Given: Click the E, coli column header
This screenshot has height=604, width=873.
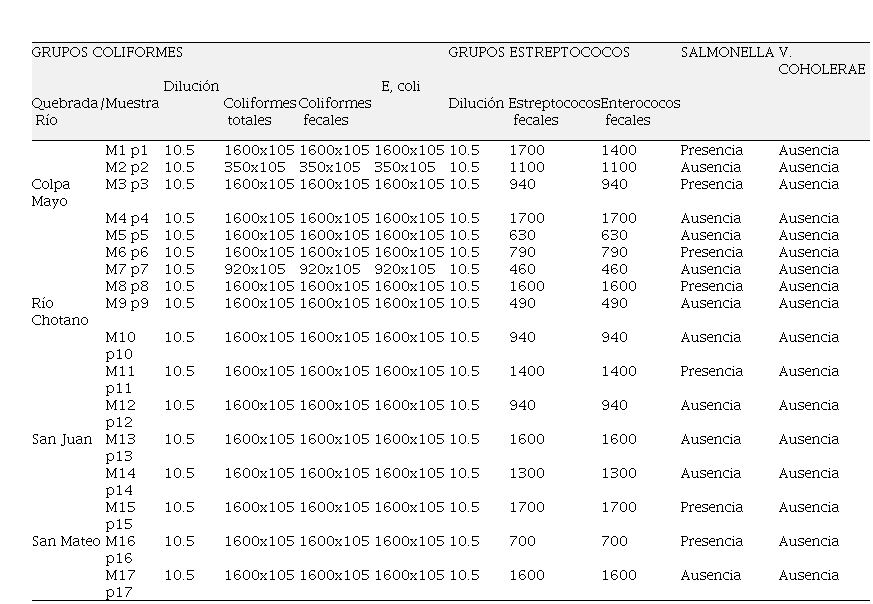Looking at the screenshot, I should pos(400,87).
